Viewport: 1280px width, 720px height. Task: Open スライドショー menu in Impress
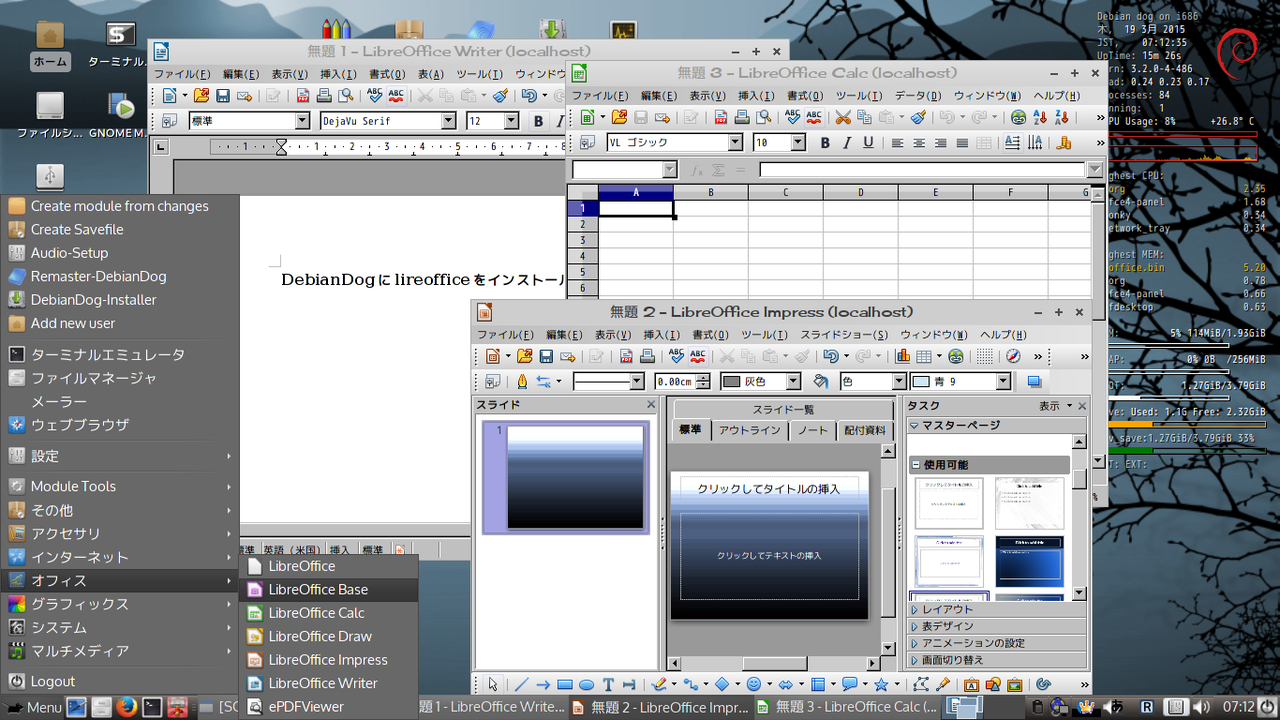[844, 335]
